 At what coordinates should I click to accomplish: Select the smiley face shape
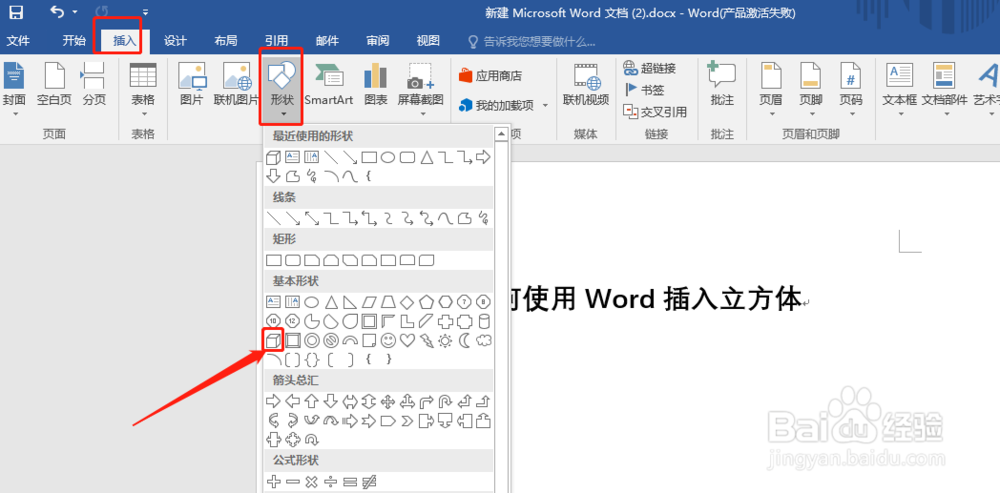(x=388, y=341)
